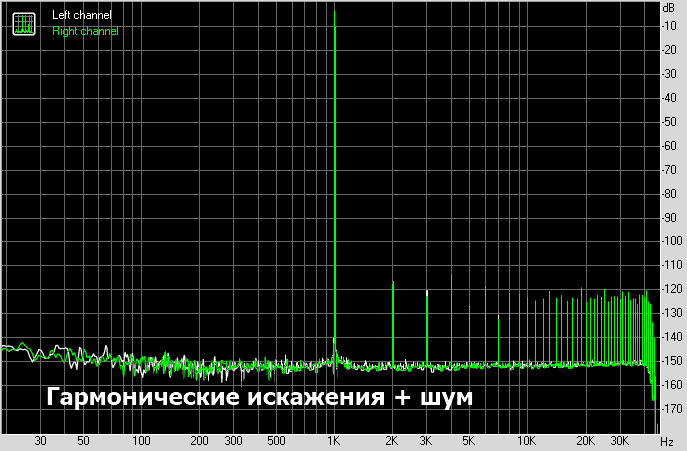The width and height of the screenshot is (687, 451).
Task: Click the 'Гармонические искажения + шум' caption
Action: coord(259,398)
